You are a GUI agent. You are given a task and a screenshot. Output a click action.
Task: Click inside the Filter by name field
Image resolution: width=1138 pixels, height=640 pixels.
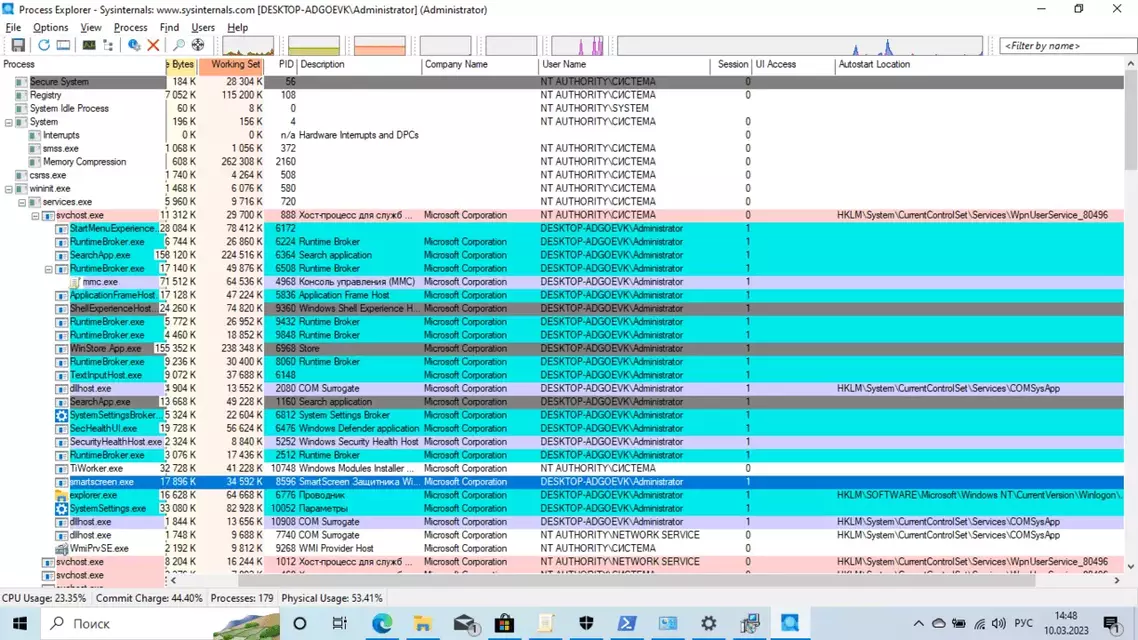point(1067,46)
